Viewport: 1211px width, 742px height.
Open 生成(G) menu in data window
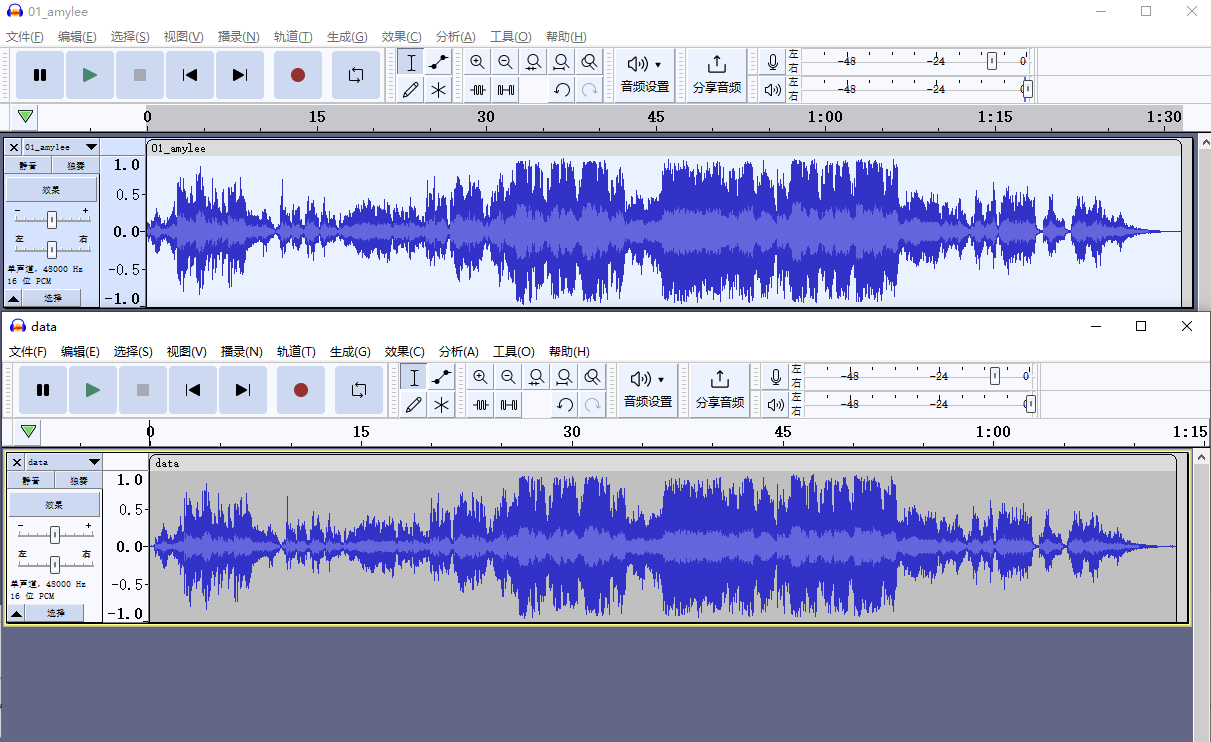tap(350, 352)
